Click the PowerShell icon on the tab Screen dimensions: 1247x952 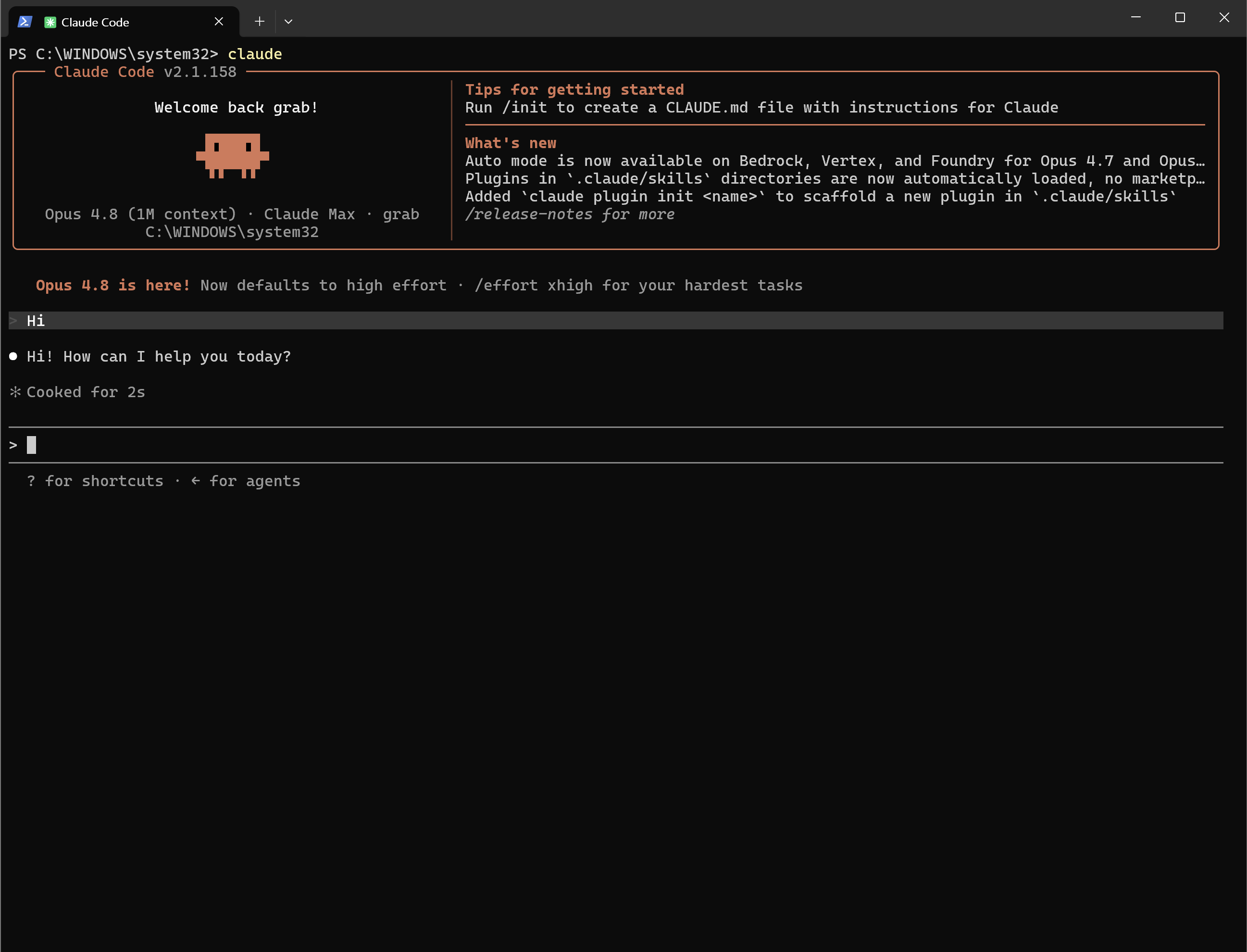tap(25, 22)
